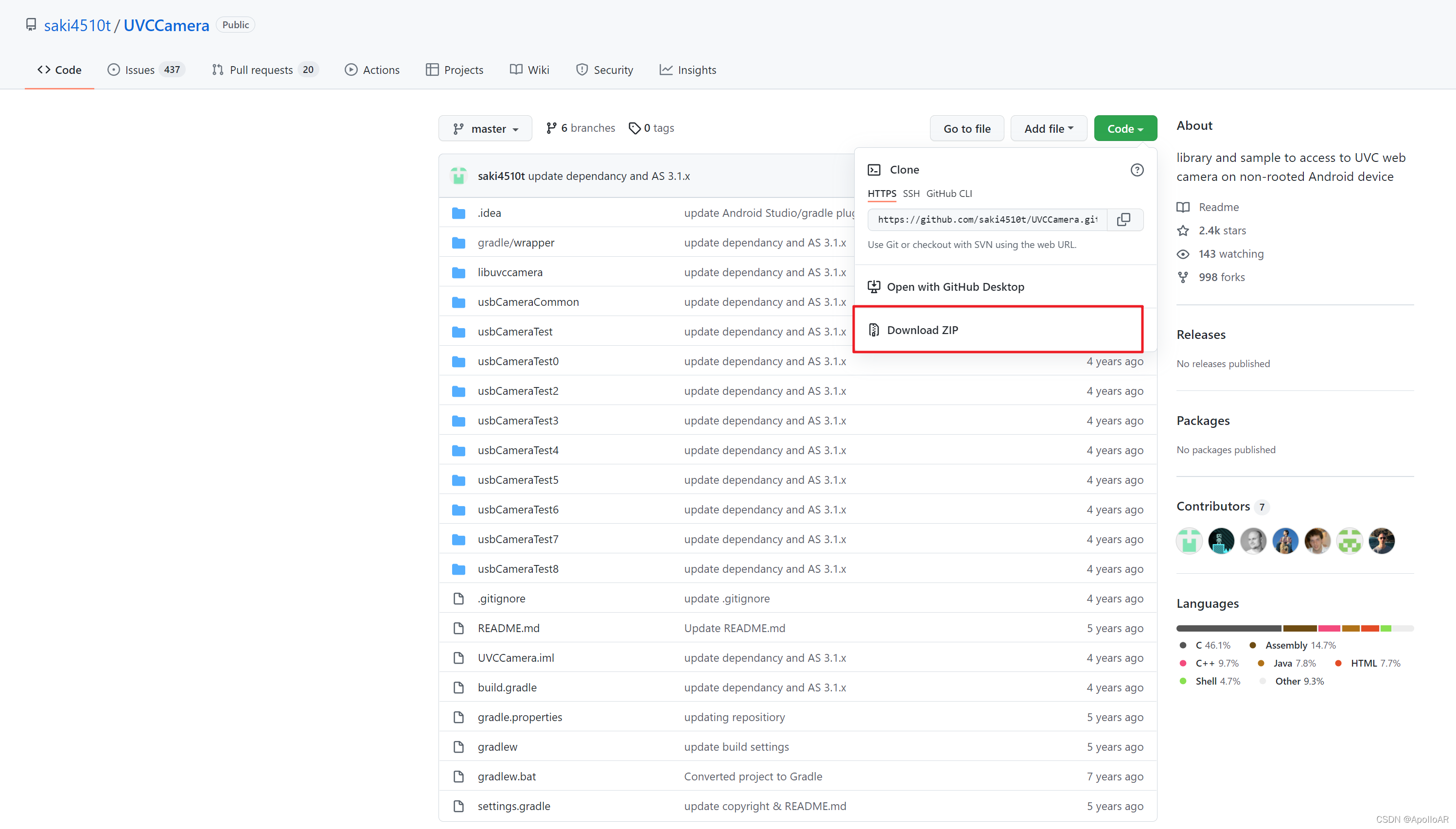The height and width of the screenshot is (829, 1456).
Task: Click the star icon next to 2.4k stars
Action: point(1183,230)
